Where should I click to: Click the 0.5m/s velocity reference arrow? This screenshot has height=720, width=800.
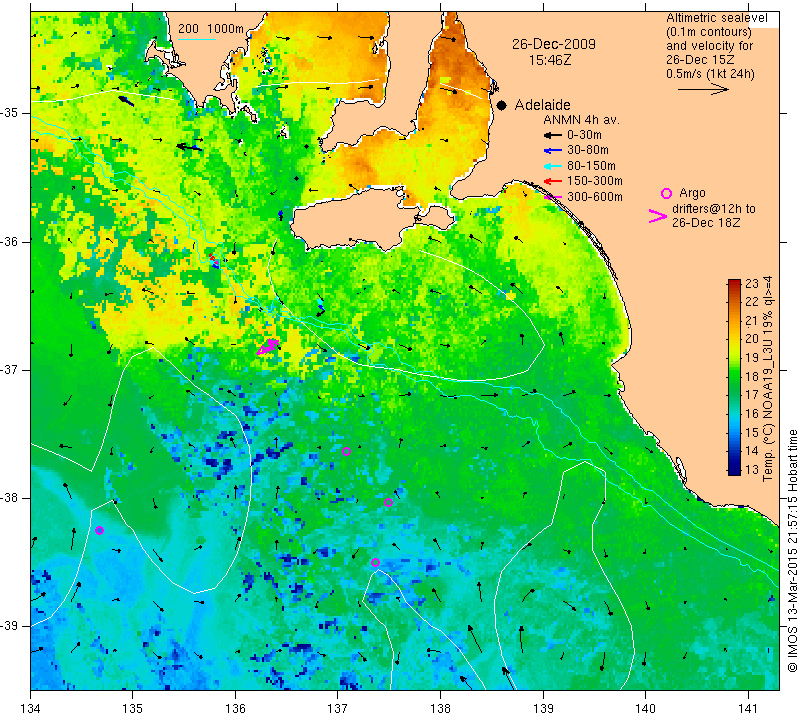pyautogui.click(x=703, y=89)
